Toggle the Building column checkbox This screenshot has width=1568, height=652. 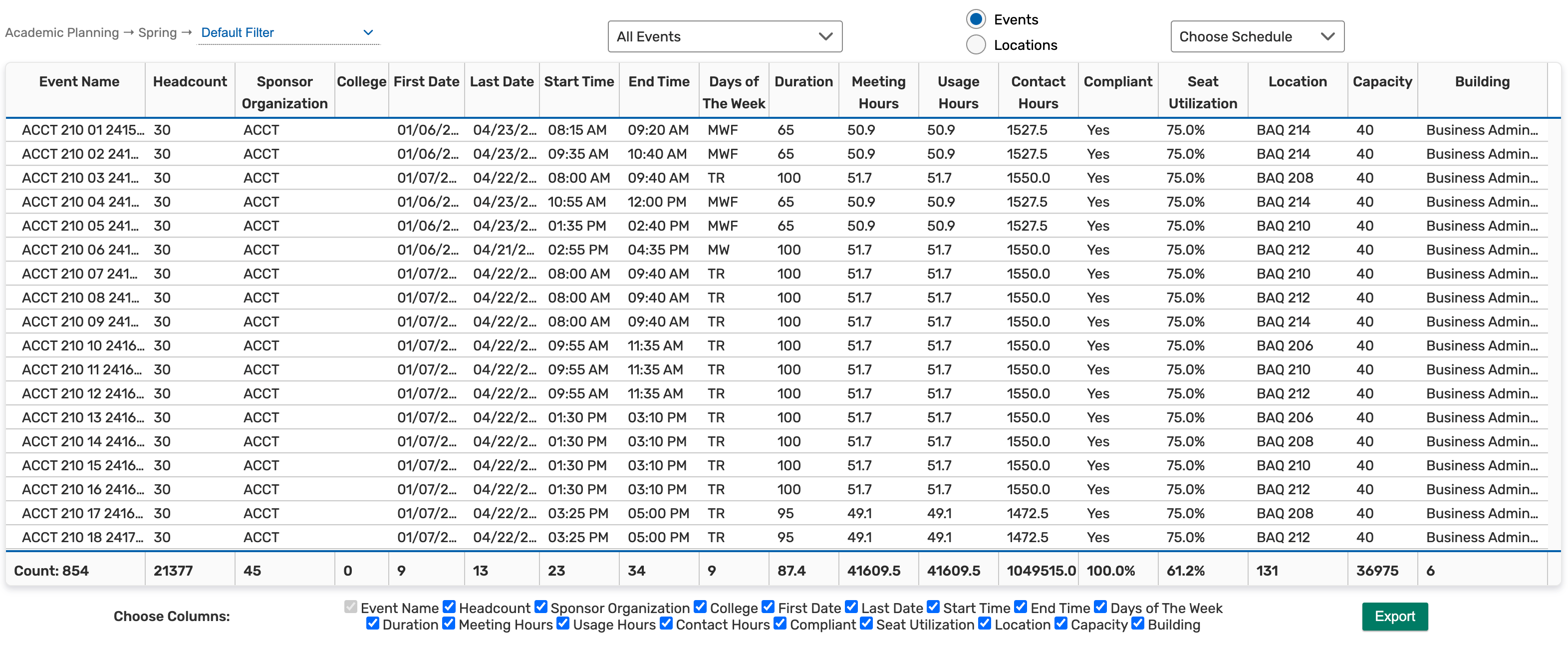pyautogui.click(x=1138, y=624)
